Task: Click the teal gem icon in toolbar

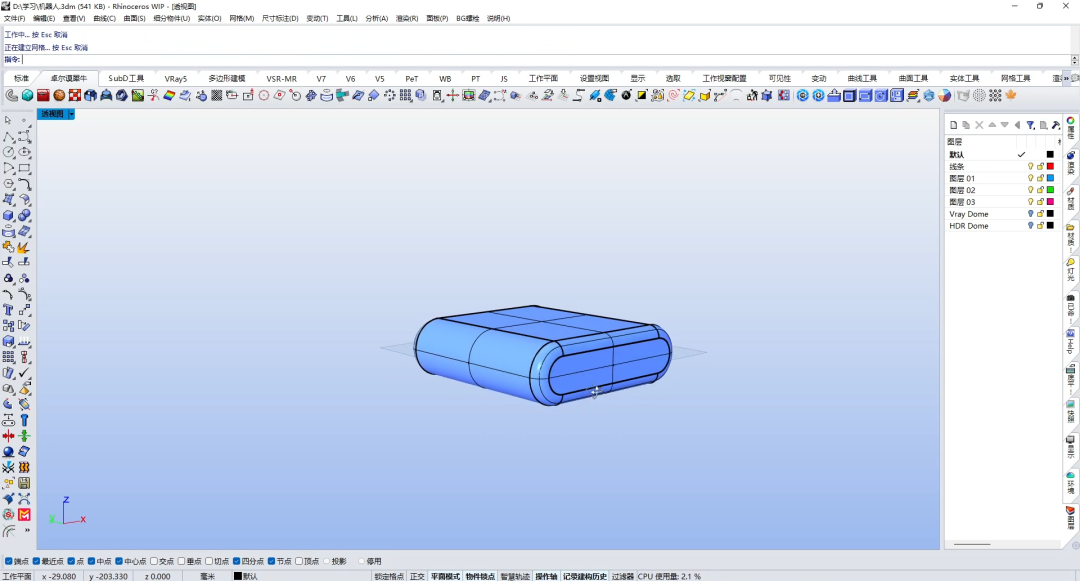Action: click(x=27, y=96)
